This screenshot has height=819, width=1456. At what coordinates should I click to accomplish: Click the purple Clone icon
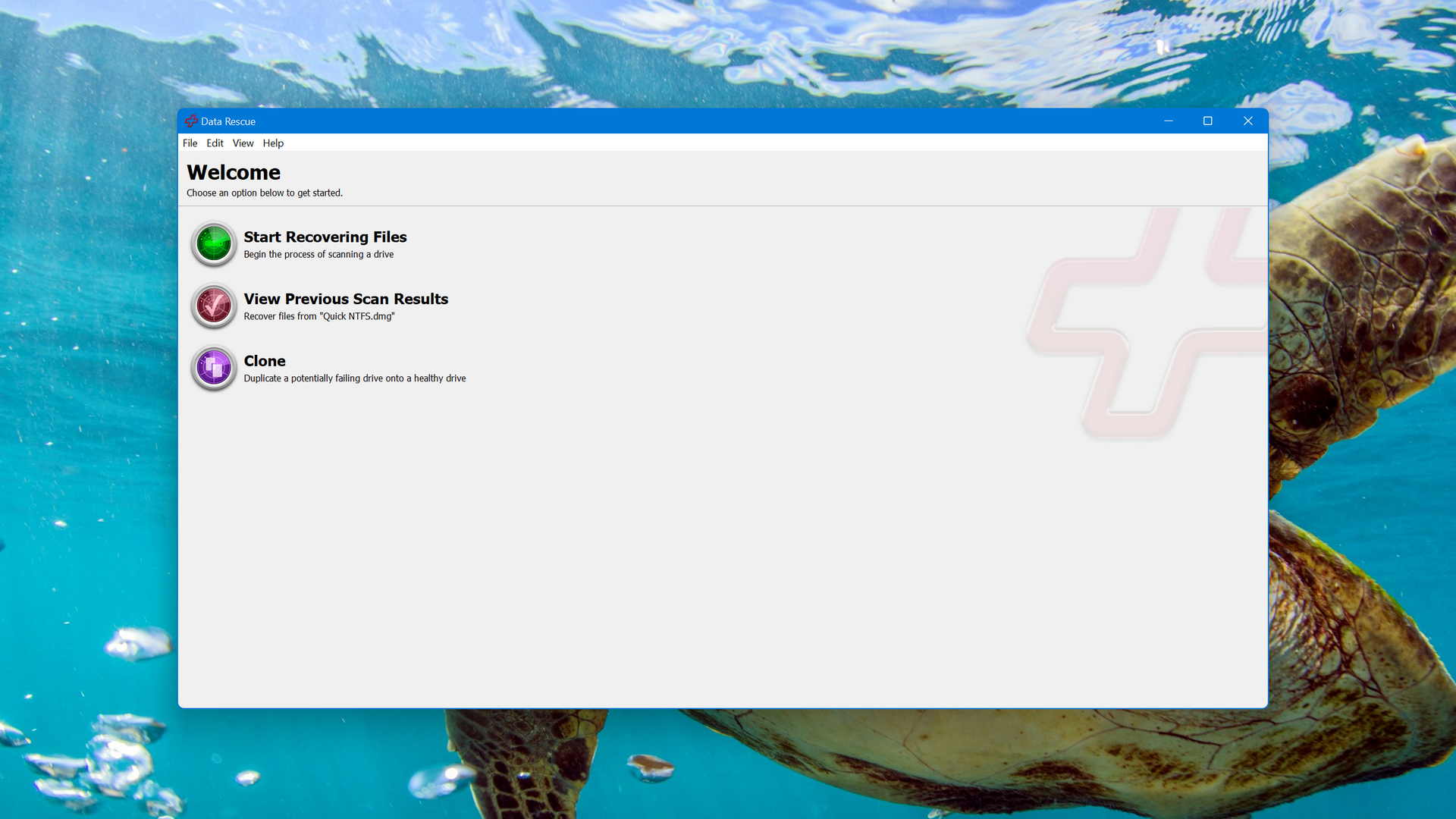click(x=214, y=369)
